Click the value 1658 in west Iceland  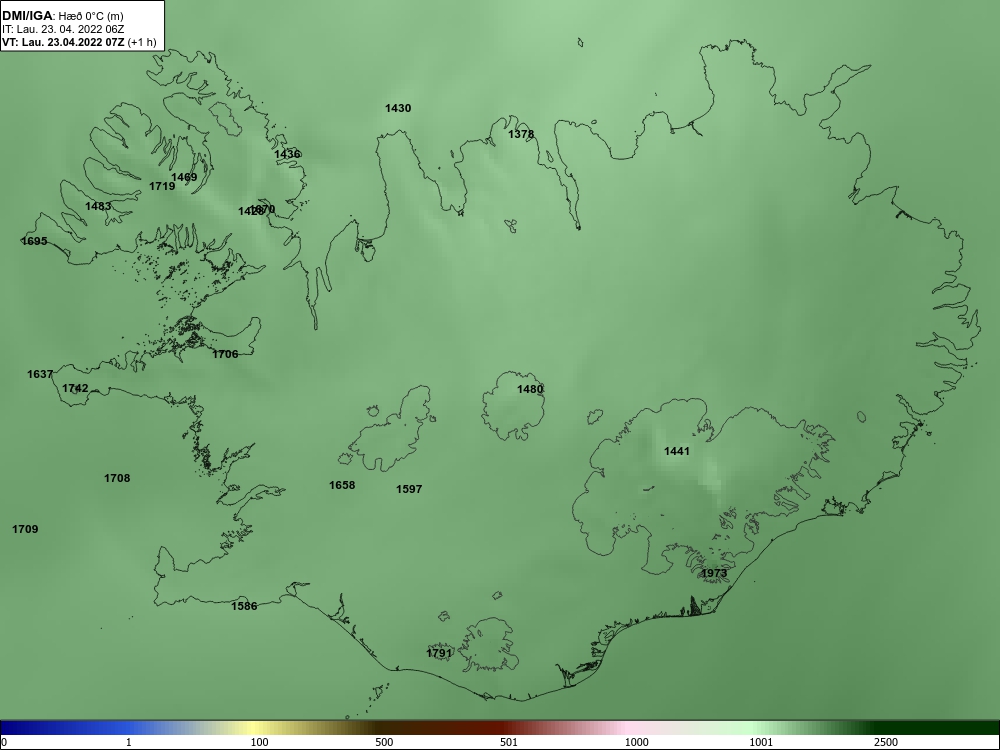[342, 485]
